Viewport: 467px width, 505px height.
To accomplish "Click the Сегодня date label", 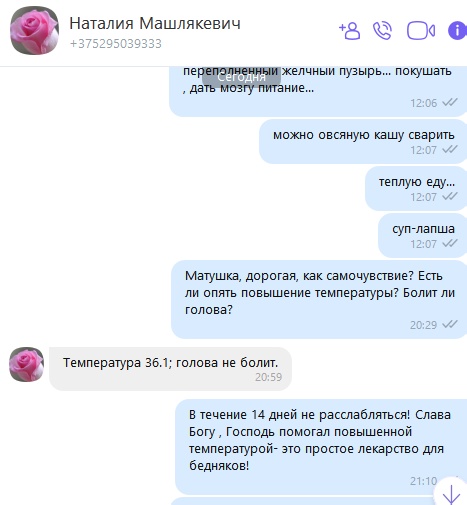I will (241, 77).
